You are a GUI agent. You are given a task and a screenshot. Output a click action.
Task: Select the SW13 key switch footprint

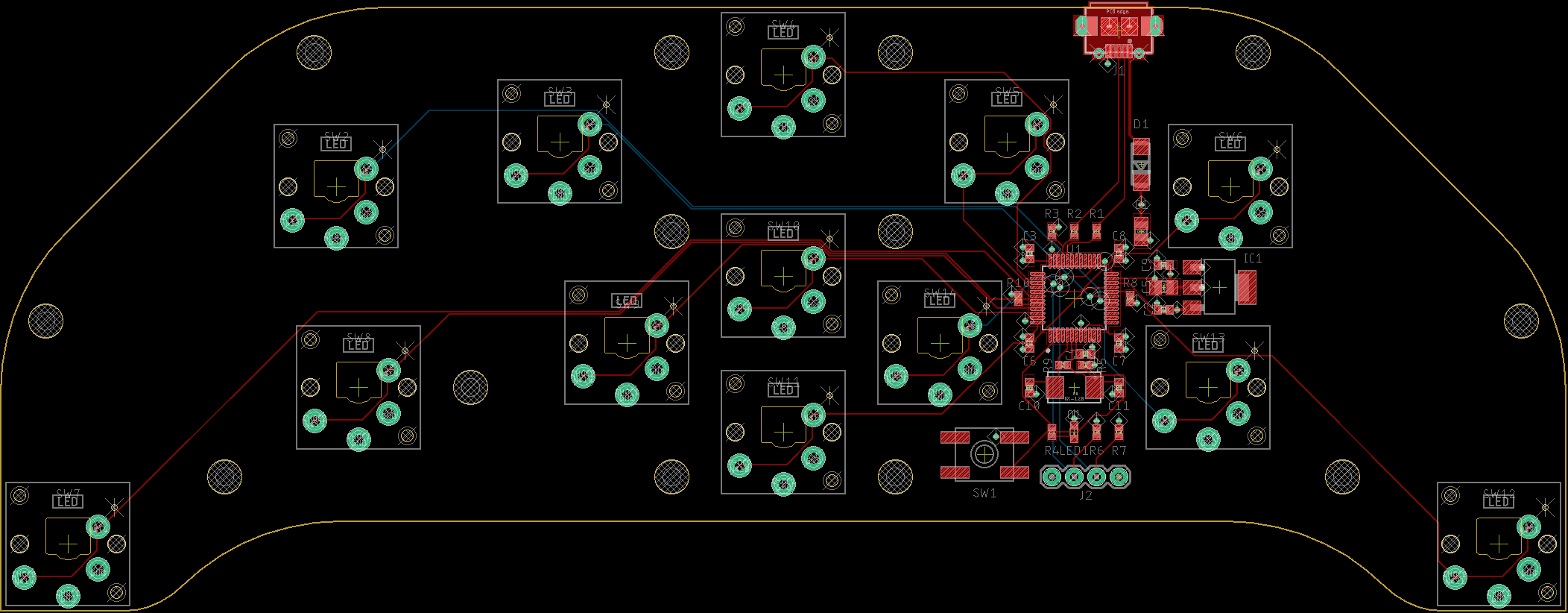pos(1208,388)
